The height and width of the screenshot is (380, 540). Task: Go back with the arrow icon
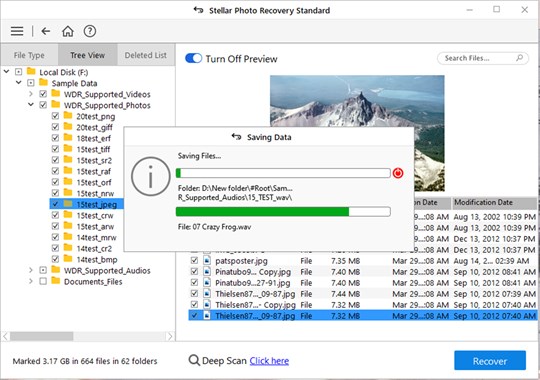tap(46, 31)
